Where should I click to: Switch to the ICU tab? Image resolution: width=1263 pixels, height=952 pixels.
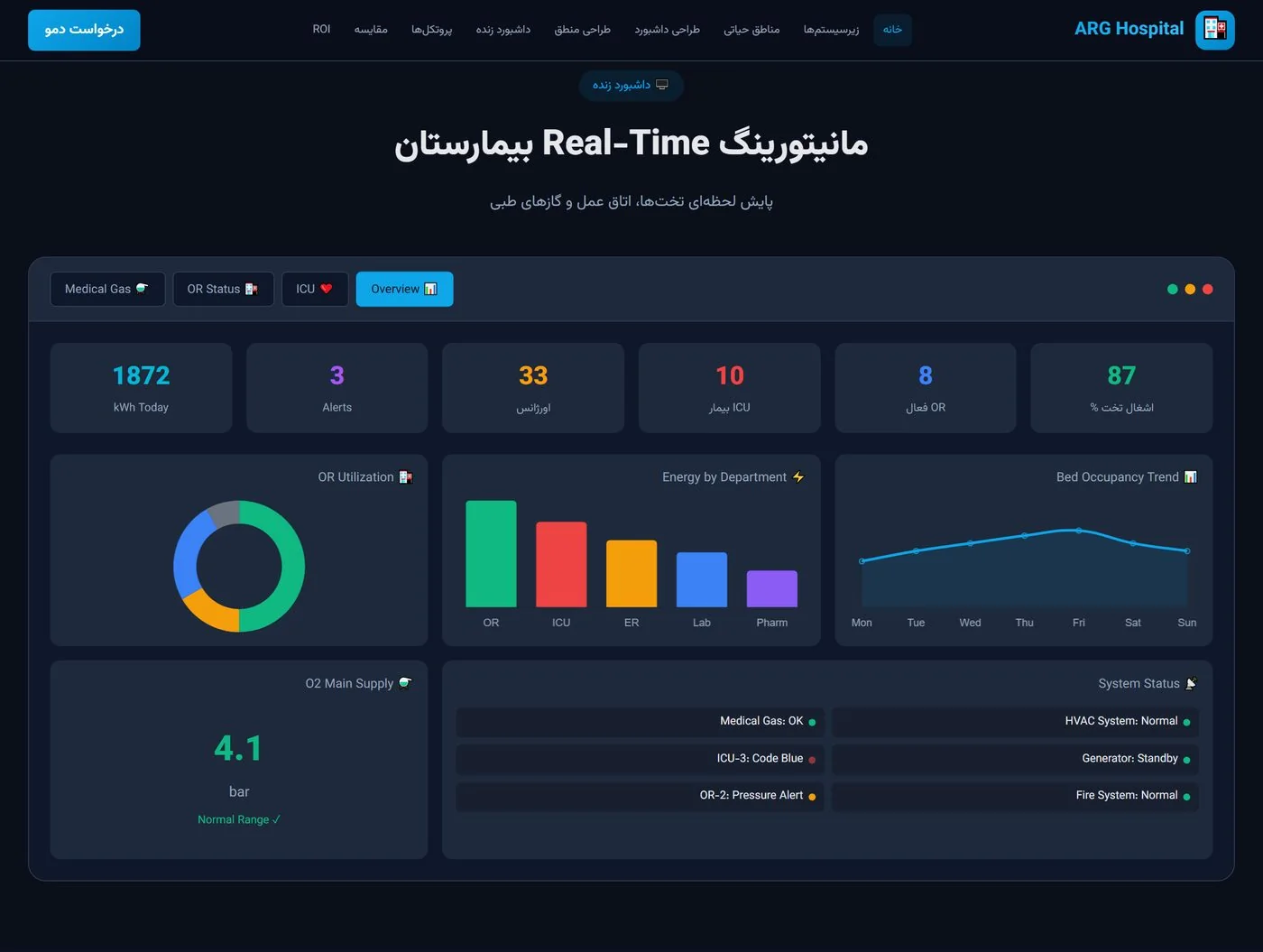315,289
